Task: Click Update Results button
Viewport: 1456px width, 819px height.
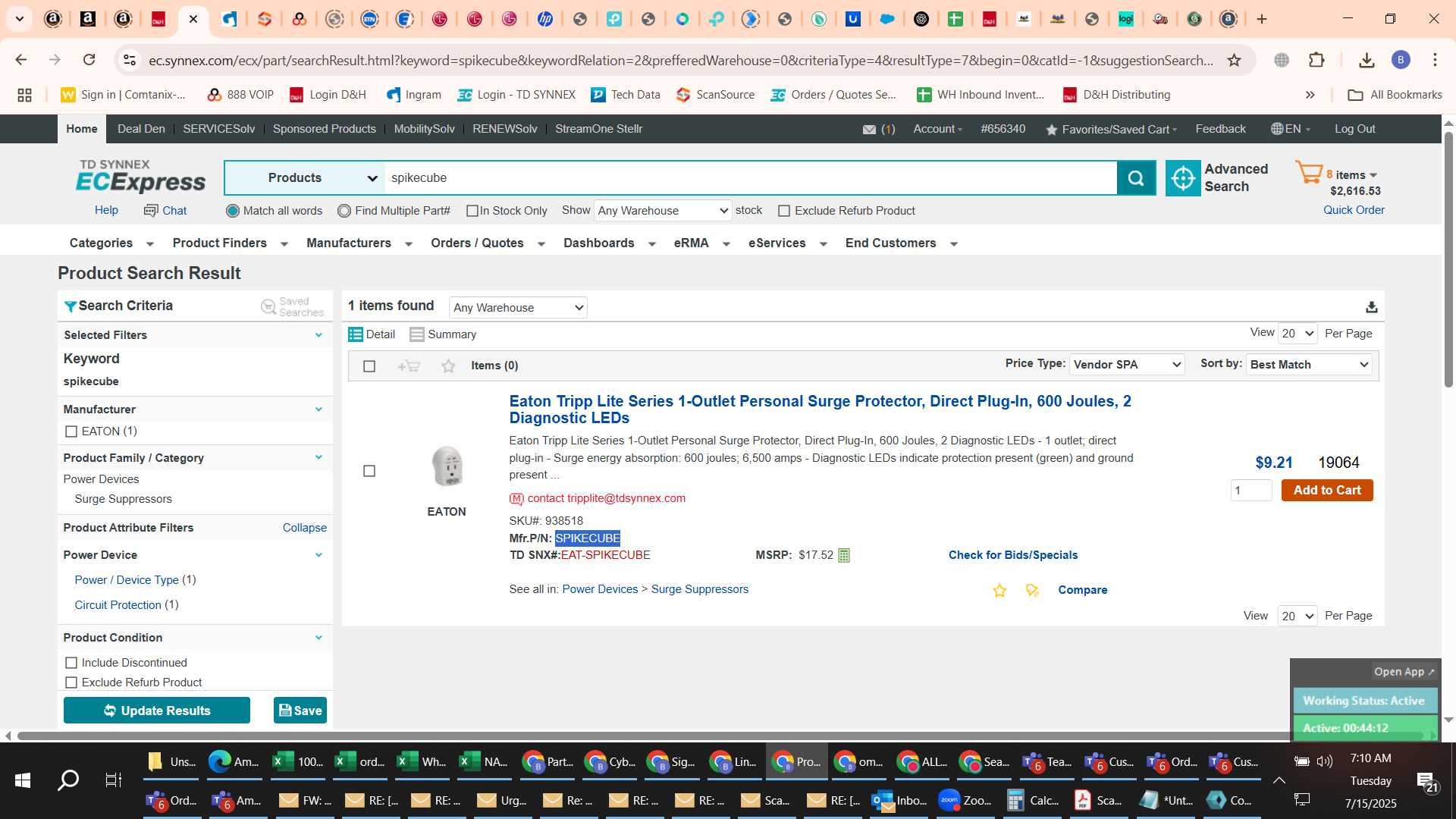Action: [157, 711]
